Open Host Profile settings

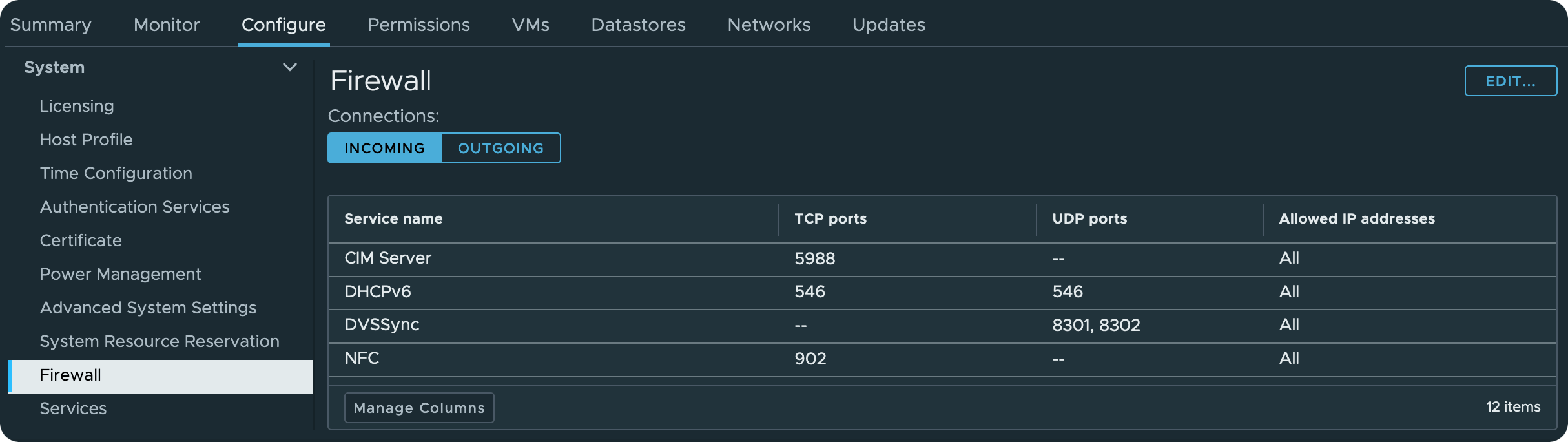coord(86,140)
